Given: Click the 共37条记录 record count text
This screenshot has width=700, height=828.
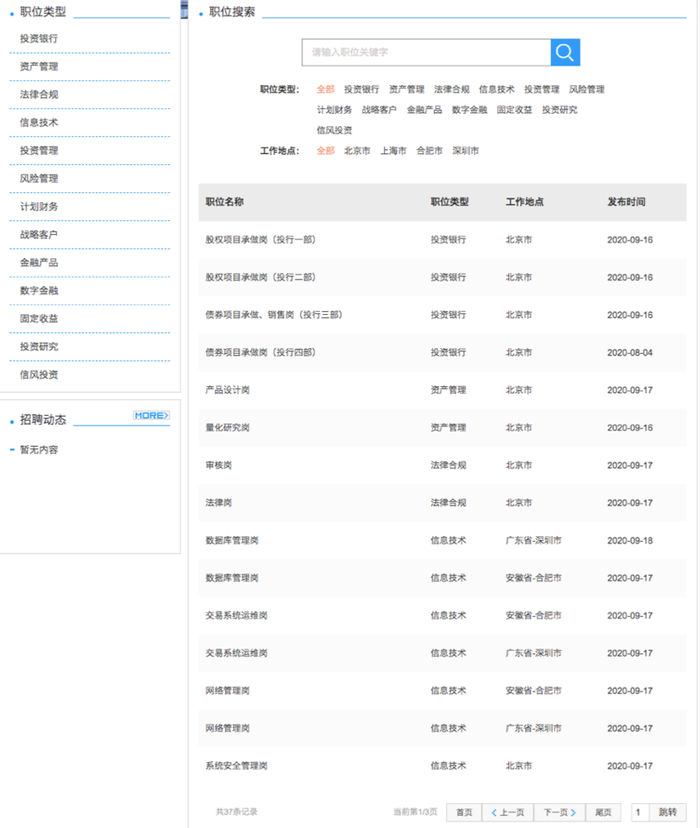Looking at the screenshot, I should tap(237, 812).
